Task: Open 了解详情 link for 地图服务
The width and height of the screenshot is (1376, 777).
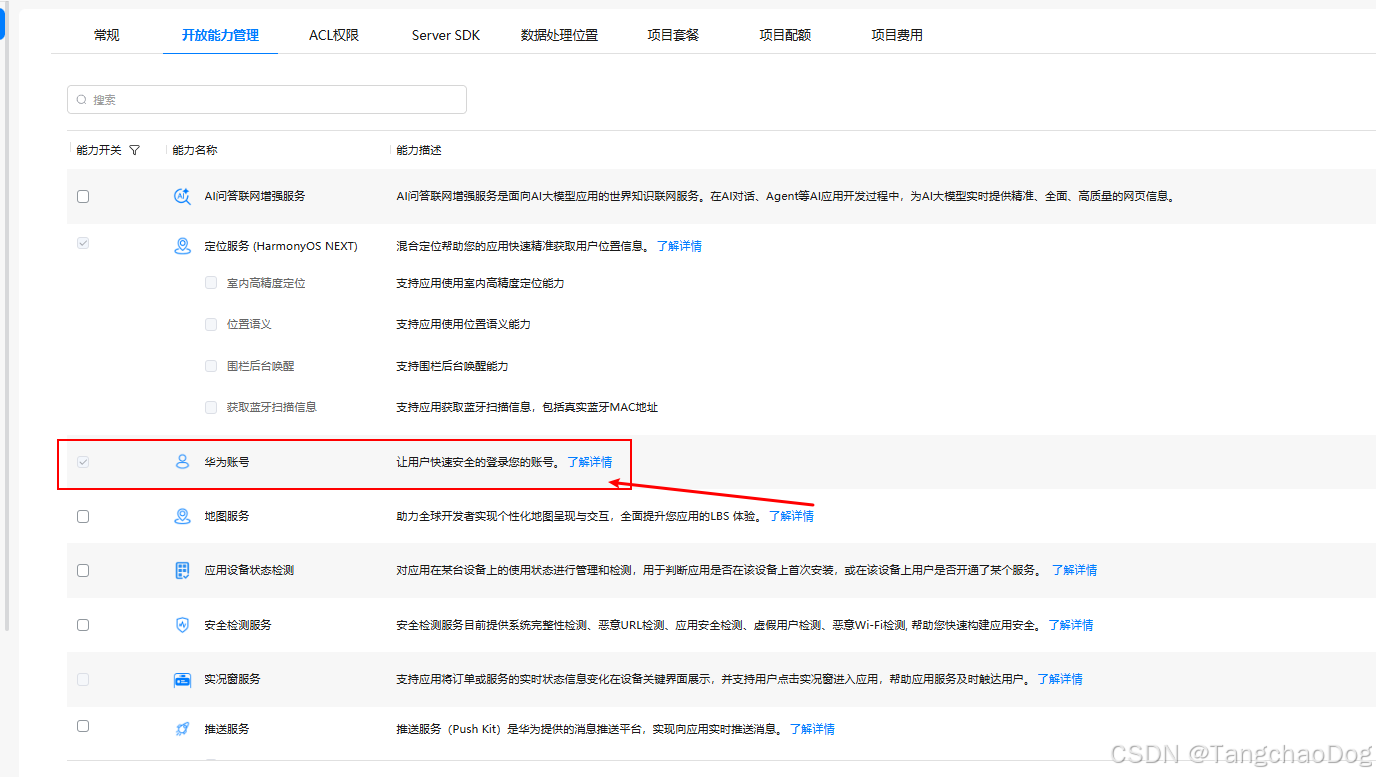Action: [x=791, y=516]
